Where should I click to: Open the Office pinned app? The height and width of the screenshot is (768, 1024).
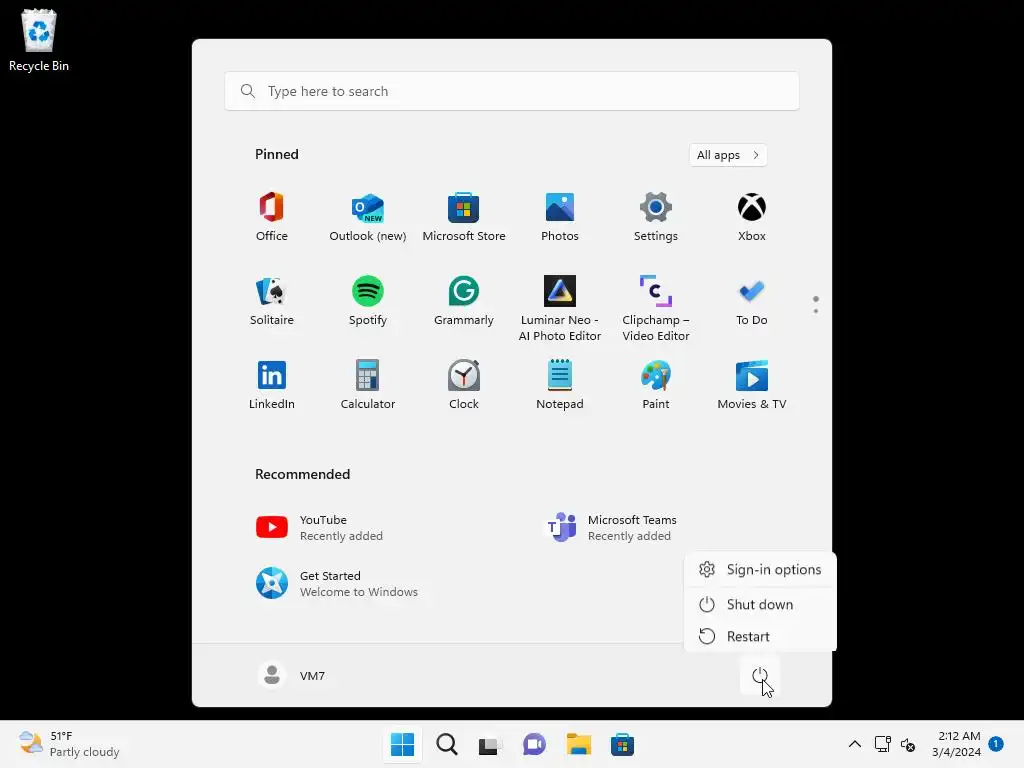[x=272, y=217]
